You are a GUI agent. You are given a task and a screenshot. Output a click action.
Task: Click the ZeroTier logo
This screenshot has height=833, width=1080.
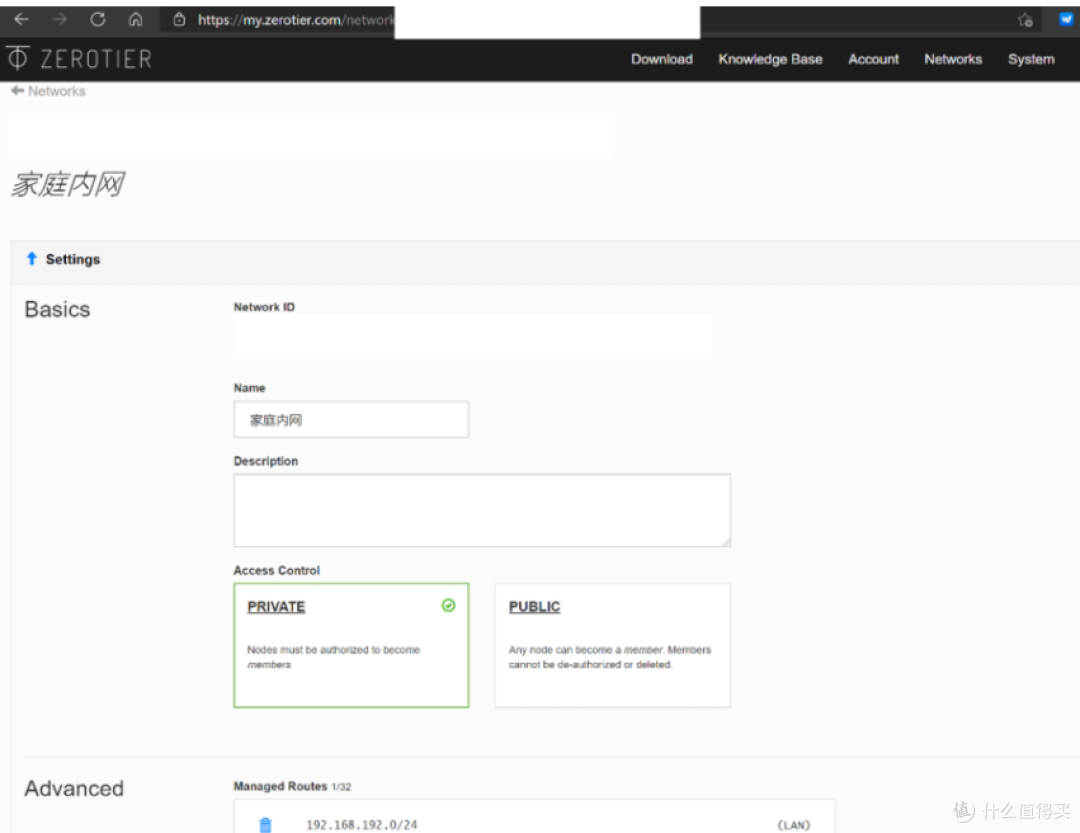click(79, 59)
